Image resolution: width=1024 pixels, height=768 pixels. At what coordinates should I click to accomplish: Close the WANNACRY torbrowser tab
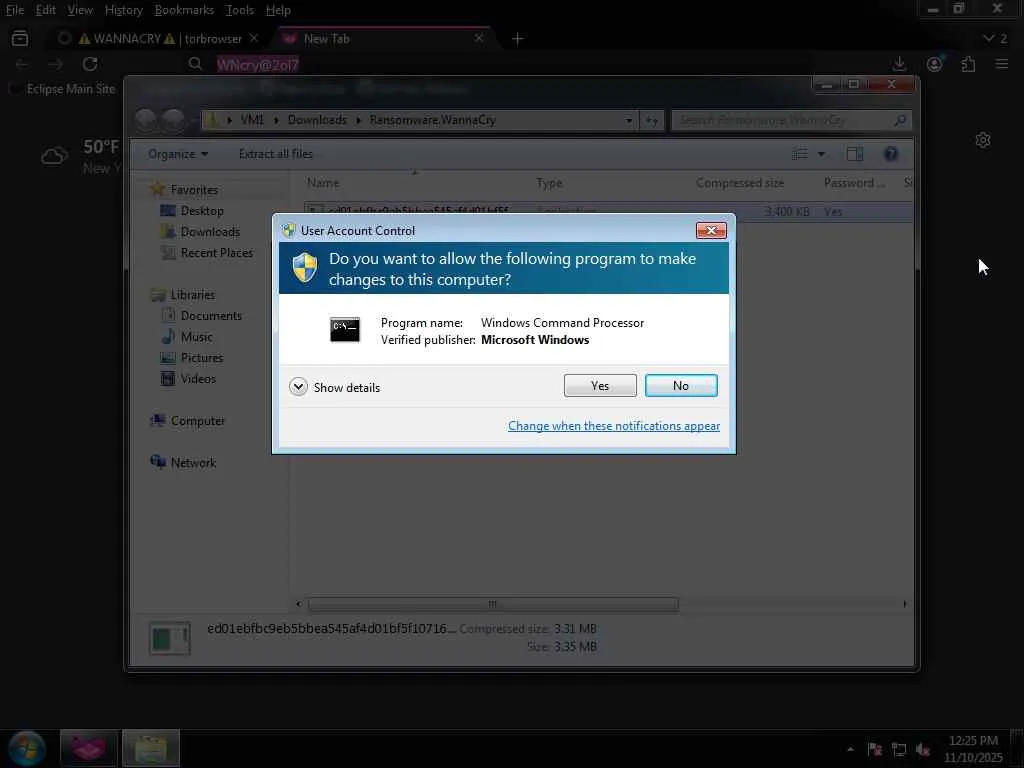(254, 39)
